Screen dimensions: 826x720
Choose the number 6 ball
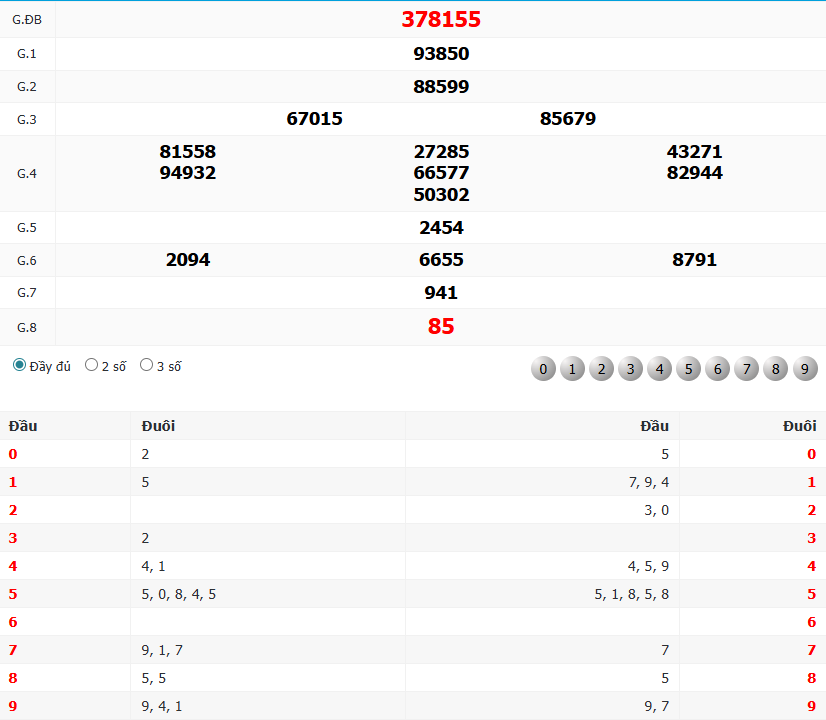coord(717,369)
